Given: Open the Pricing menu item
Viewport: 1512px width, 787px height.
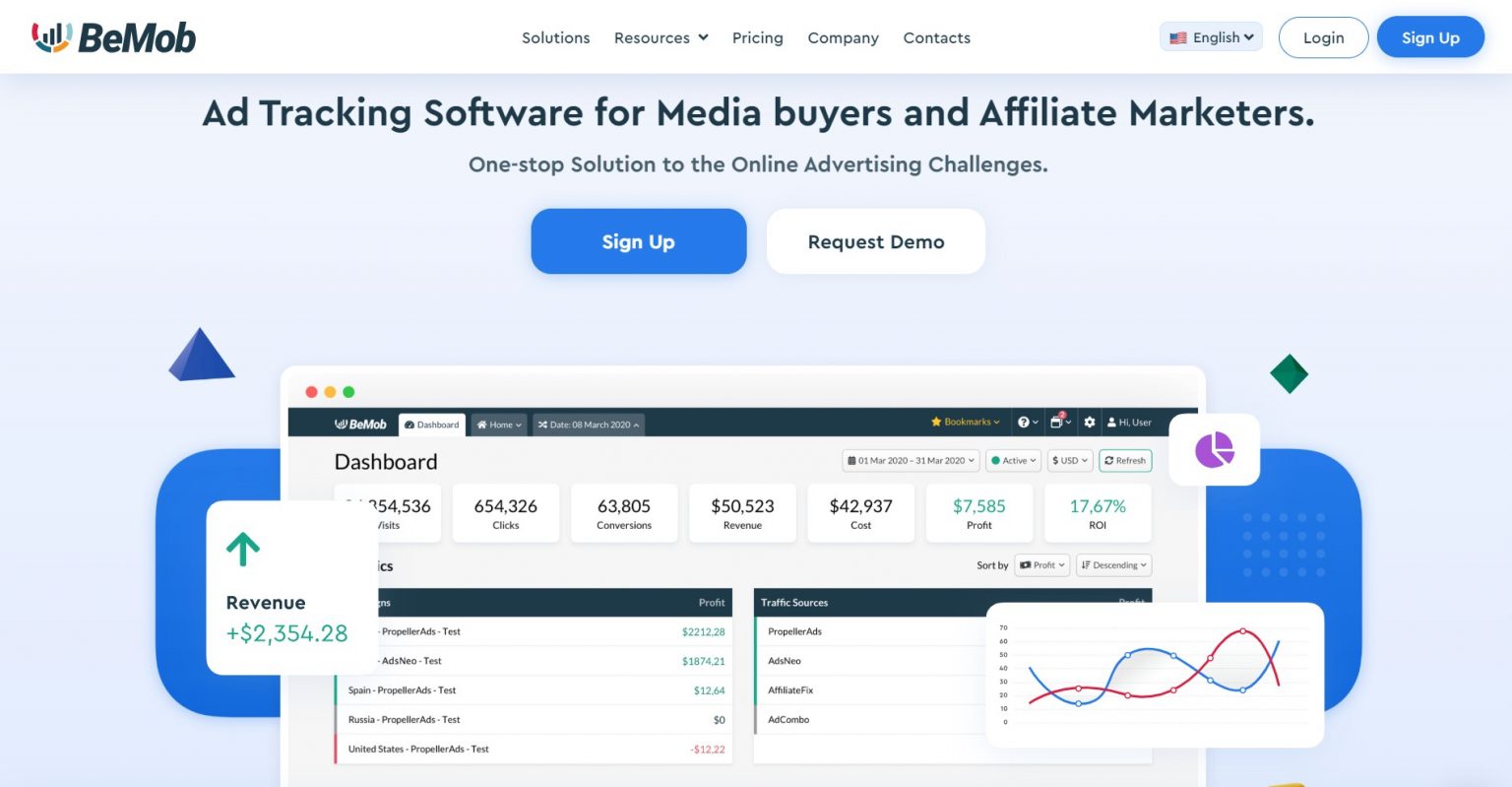Looking at the screenshot, I should point(757,37).
